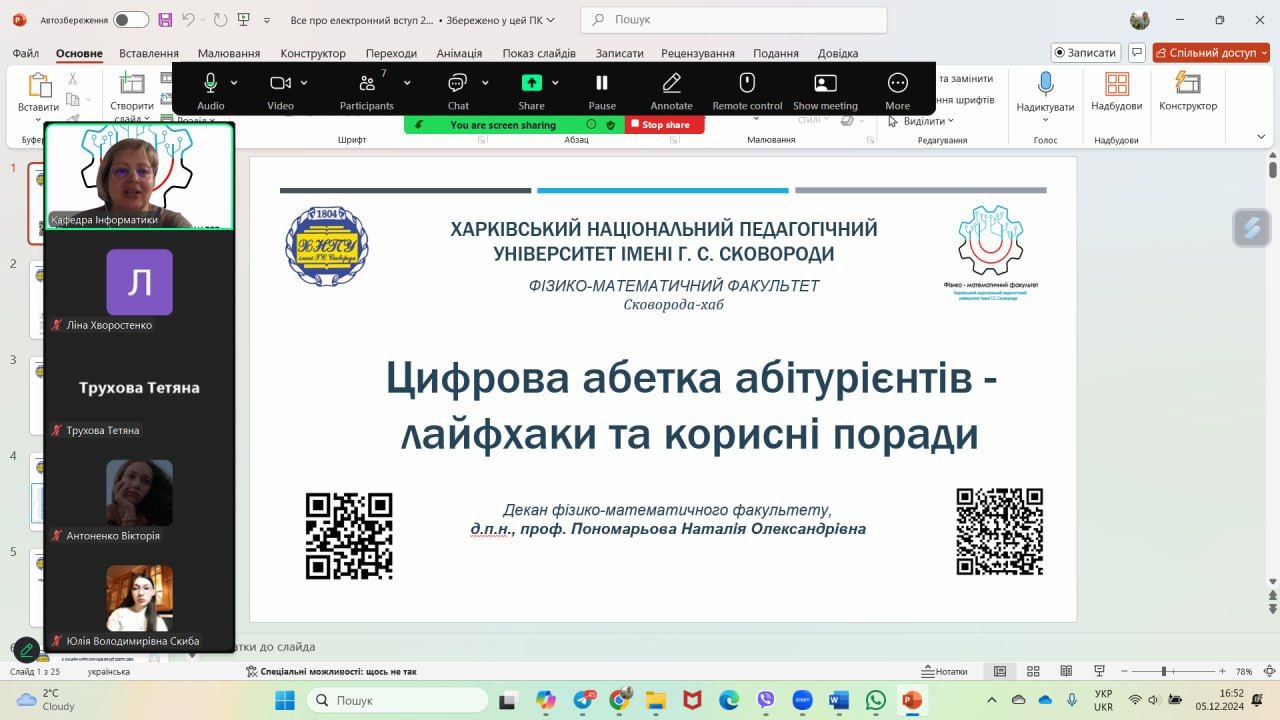The image size is (1280, 720).
Task: Click the weather widget 2°C Cloudy
Action: click(46, 699)
